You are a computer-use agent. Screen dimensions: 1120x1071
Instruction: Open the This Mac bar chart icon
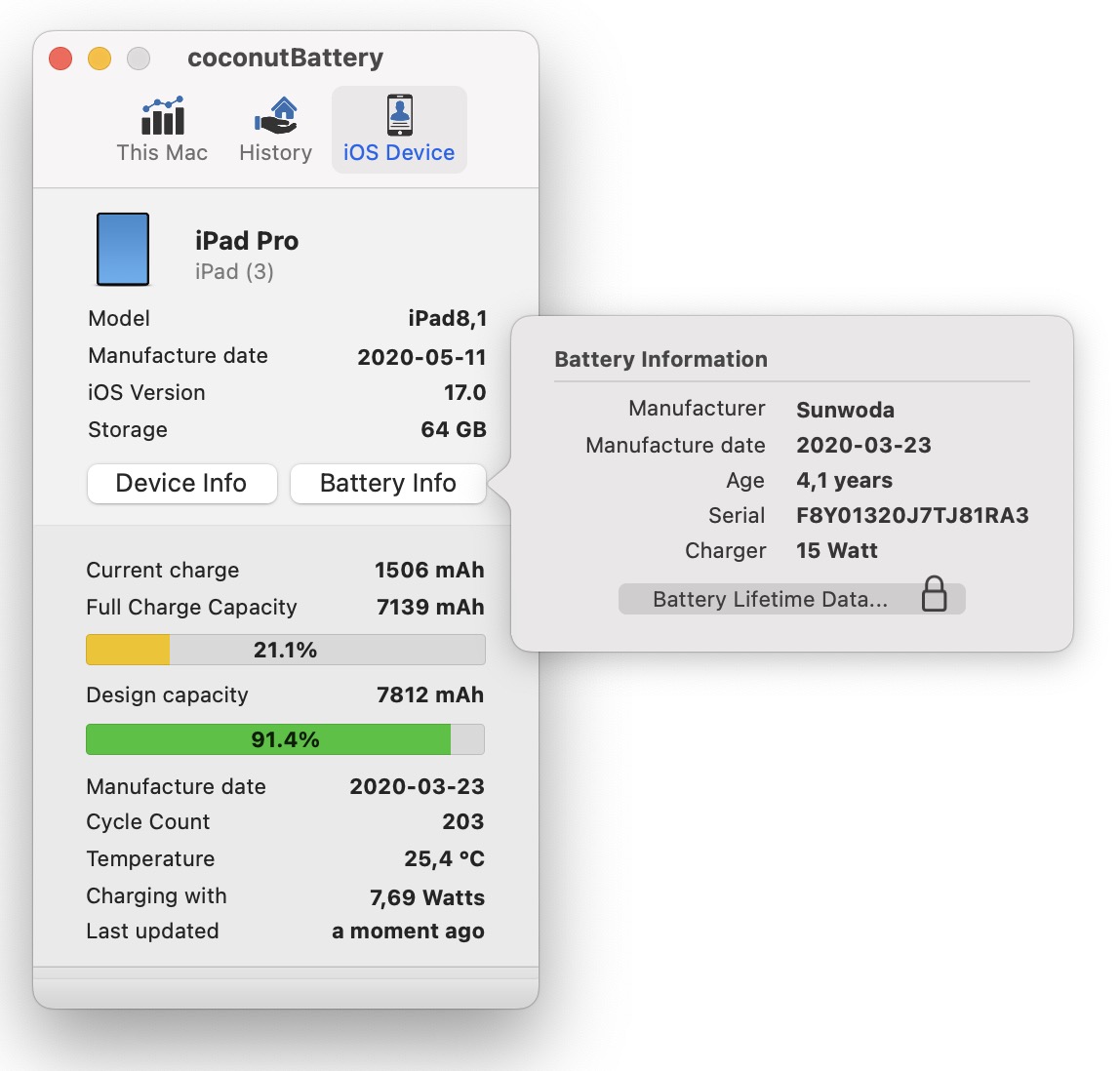pos(163,116)
